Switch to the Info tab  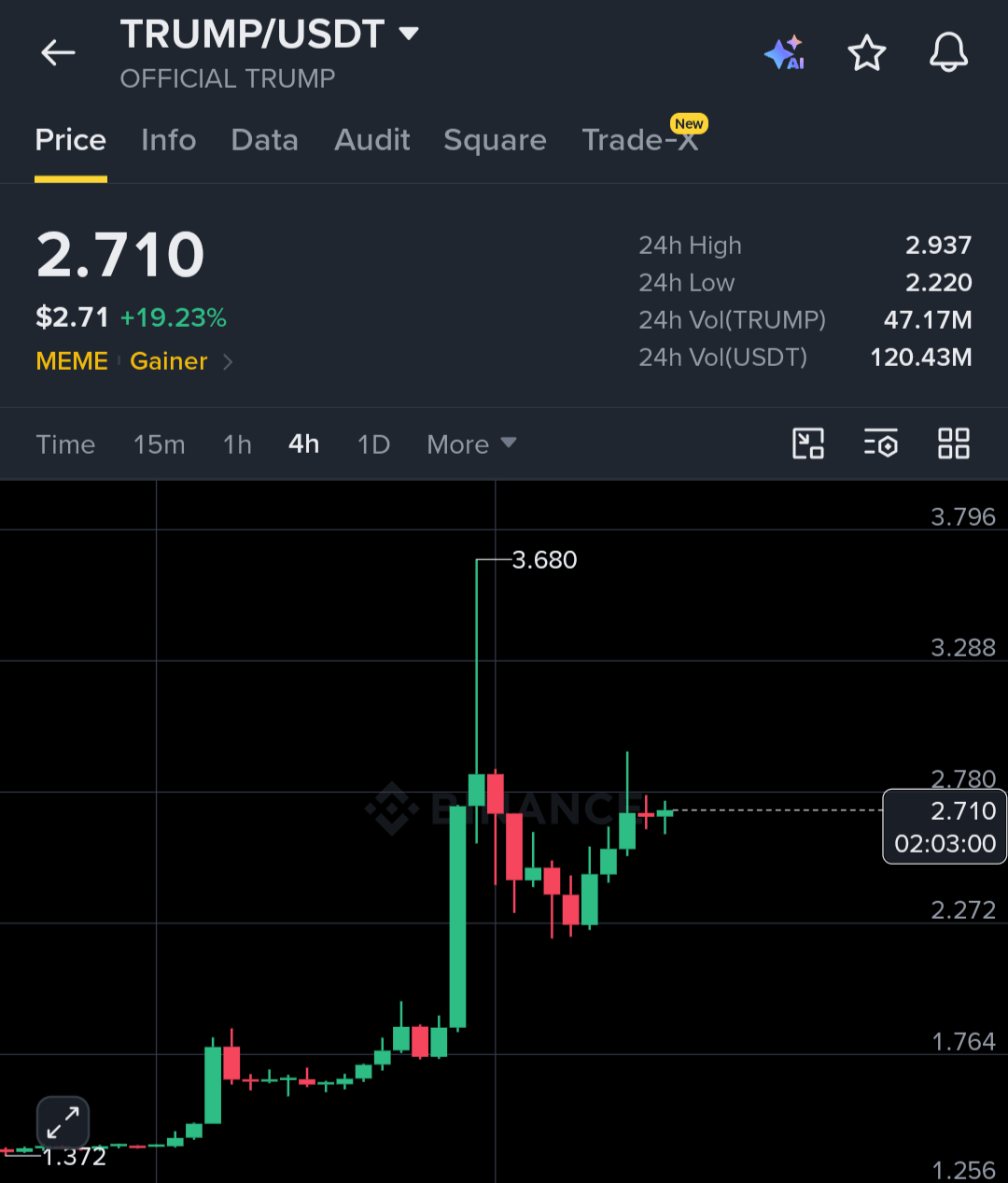pos(169,140)
